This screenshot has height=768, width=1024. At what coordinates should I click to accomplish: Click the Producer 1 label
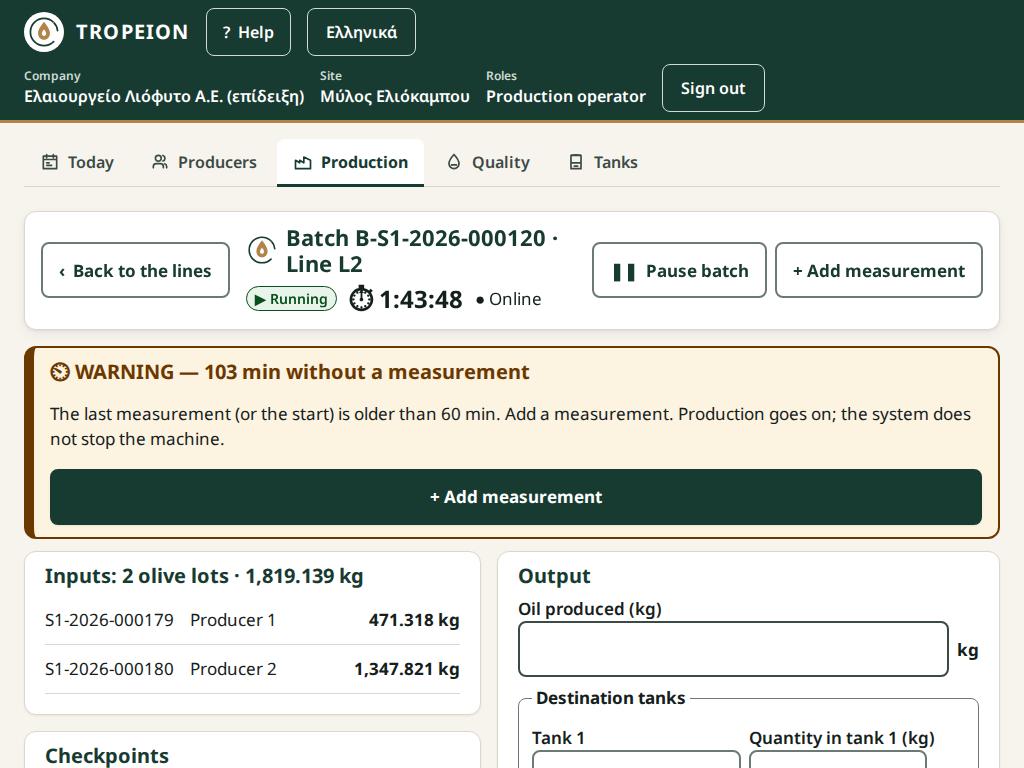click(x=232, y=620)
